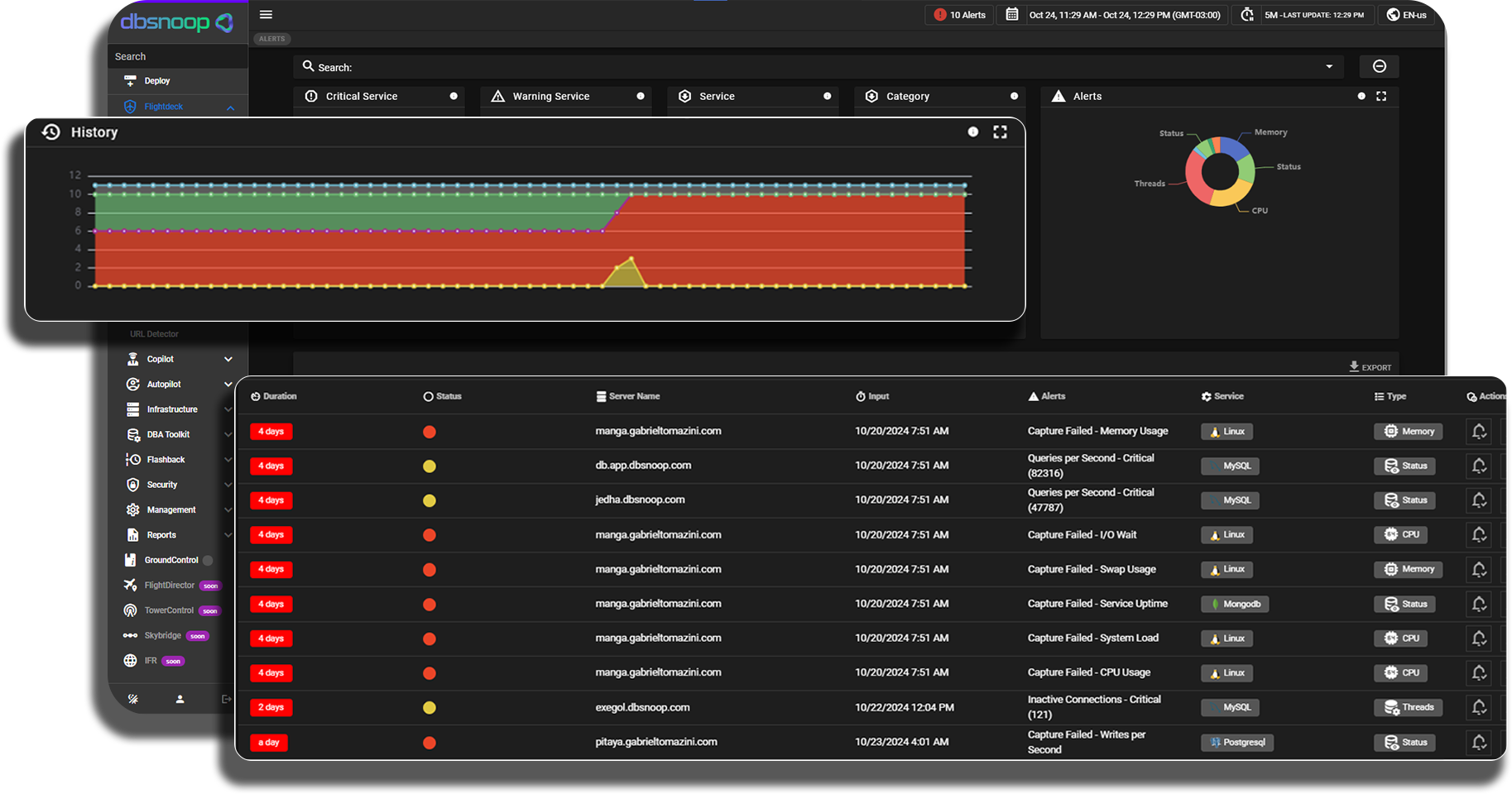This screenshot has width=1512, height=794.
Task: Select TowerControl in the sidebar
Action: (170, 610)
